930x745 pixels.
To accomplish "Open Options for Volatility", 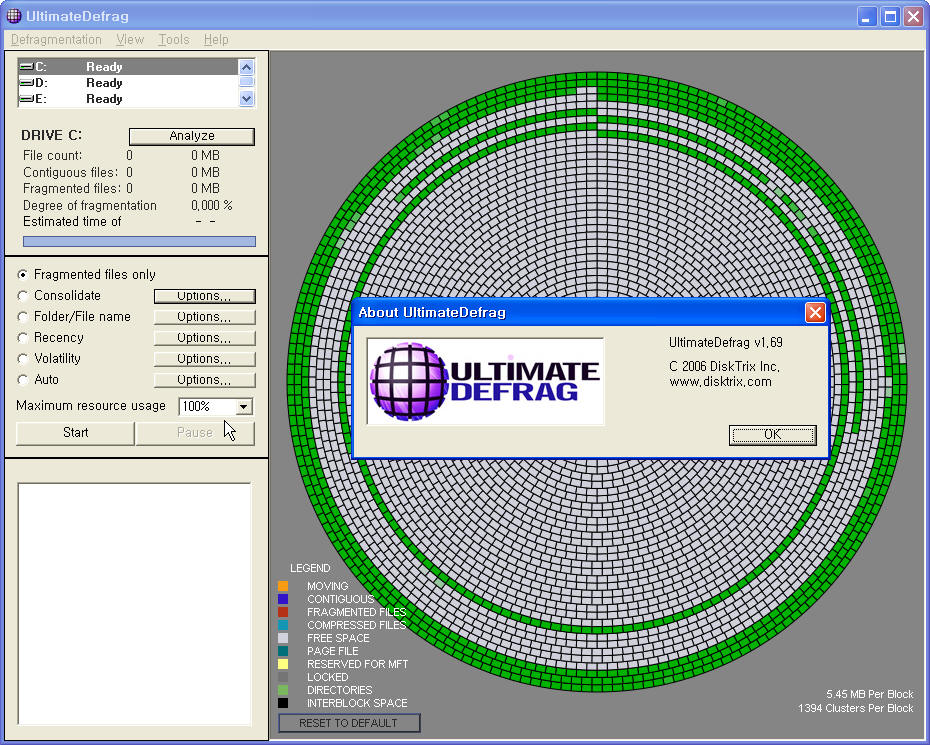I will 205,359.
